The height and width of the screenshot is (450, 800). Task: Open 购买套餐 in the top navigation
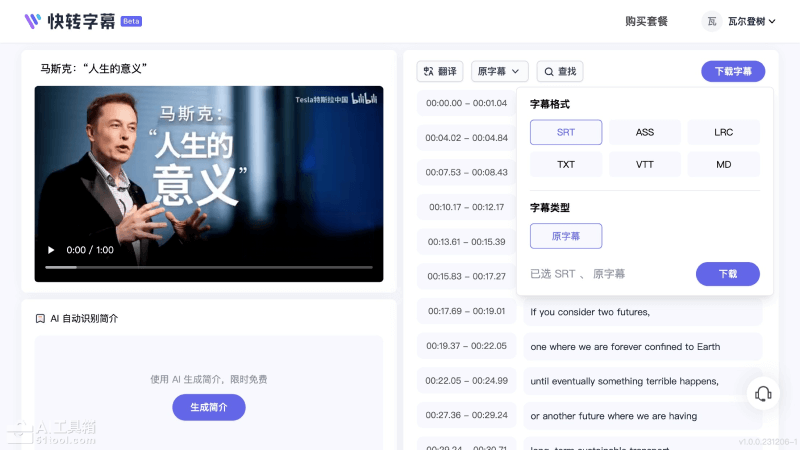[646, 21]
